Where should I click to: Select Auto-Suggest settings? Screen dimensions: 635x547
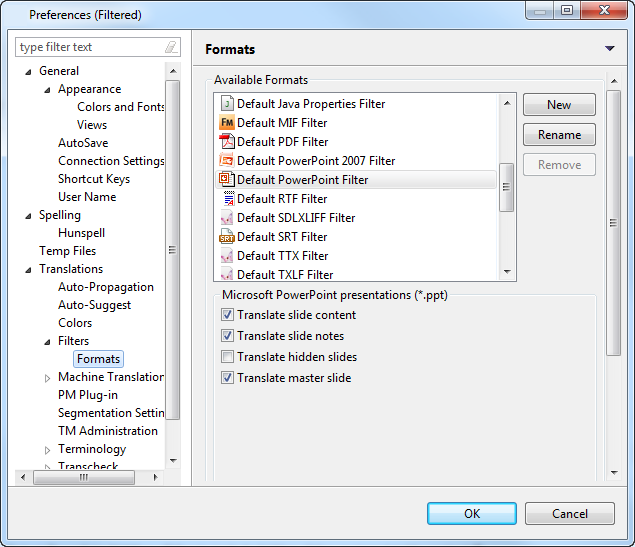pos(94,305)
